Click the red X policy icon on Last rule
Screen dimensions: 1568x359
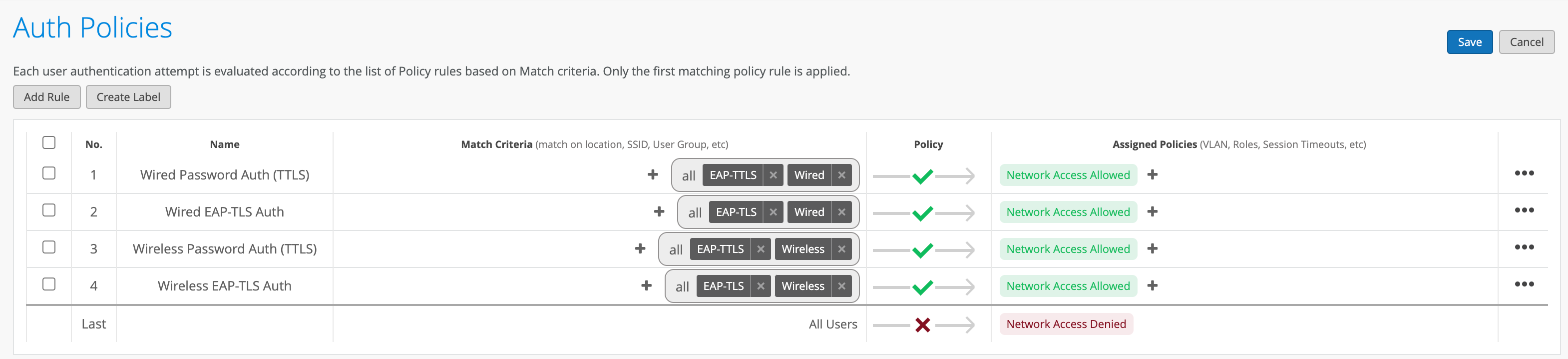[922, 325]
